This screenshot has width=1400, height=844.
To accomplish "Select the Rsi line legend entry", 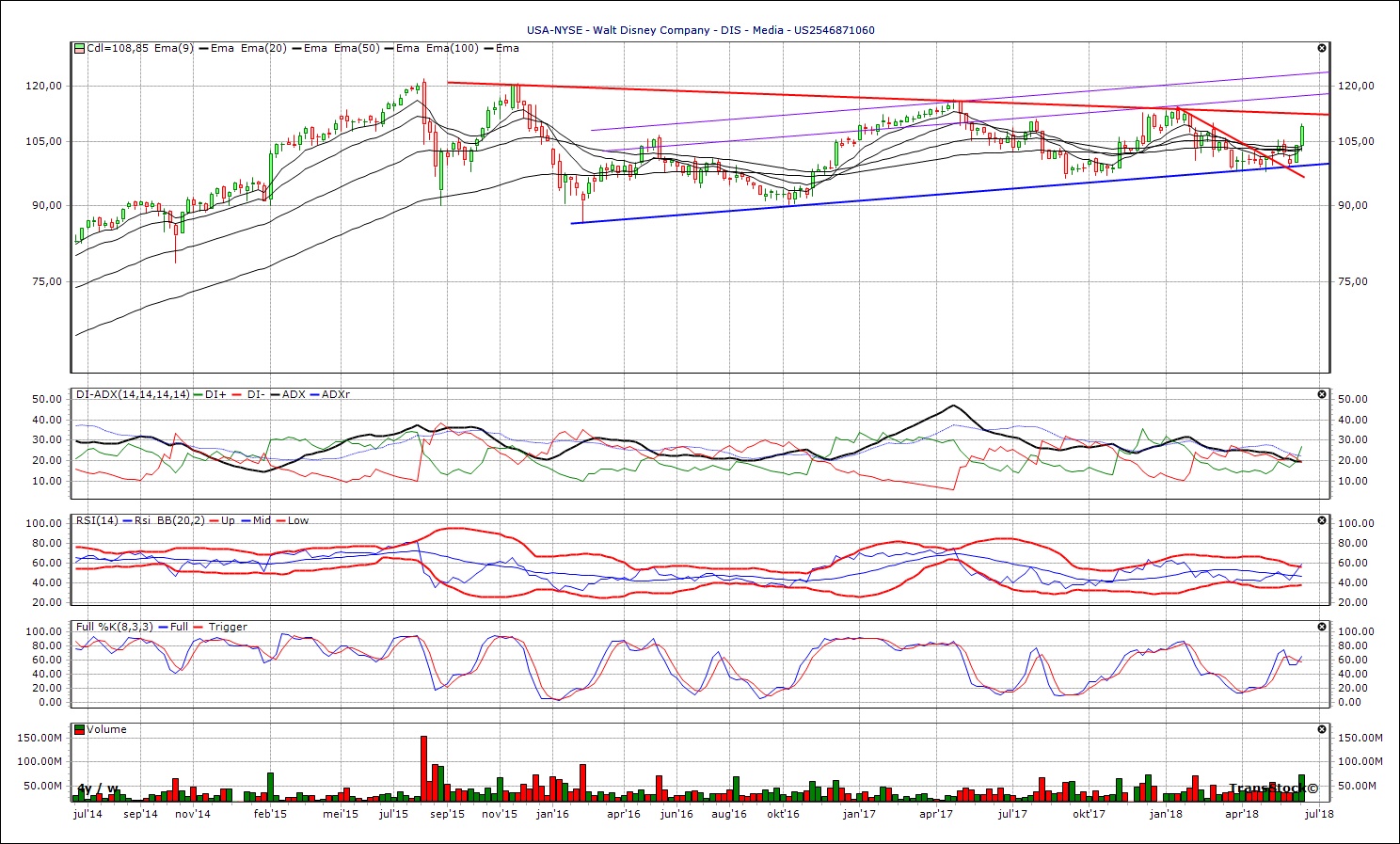I will click(137, 520).
